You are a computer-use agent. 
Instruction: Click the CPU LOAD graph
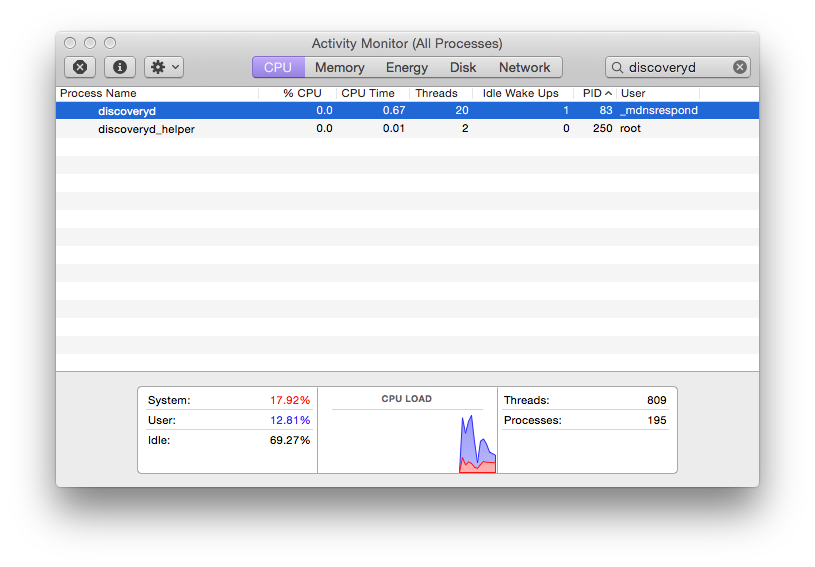click(407, 441)
